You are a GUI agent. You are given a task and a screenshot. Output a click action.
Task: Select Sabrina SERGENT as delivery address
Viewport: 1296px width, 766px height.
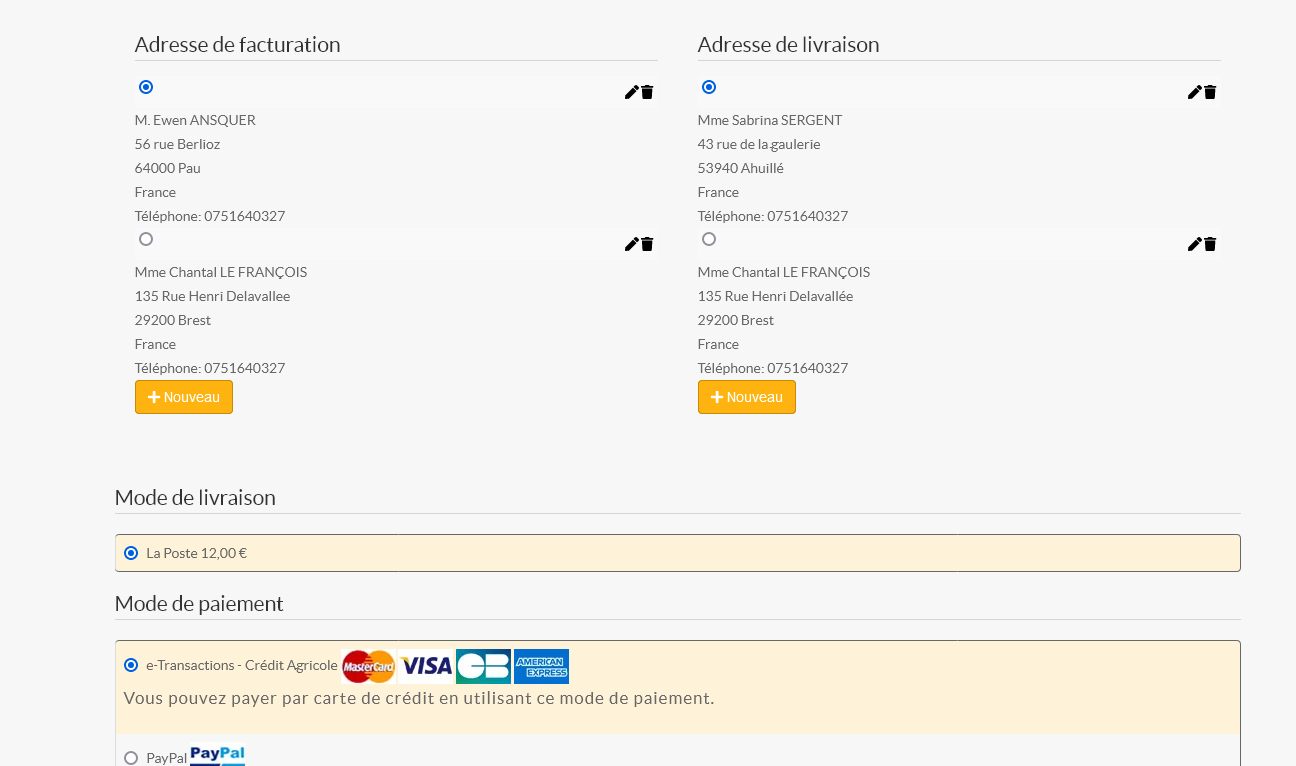[x=709, y=87]
